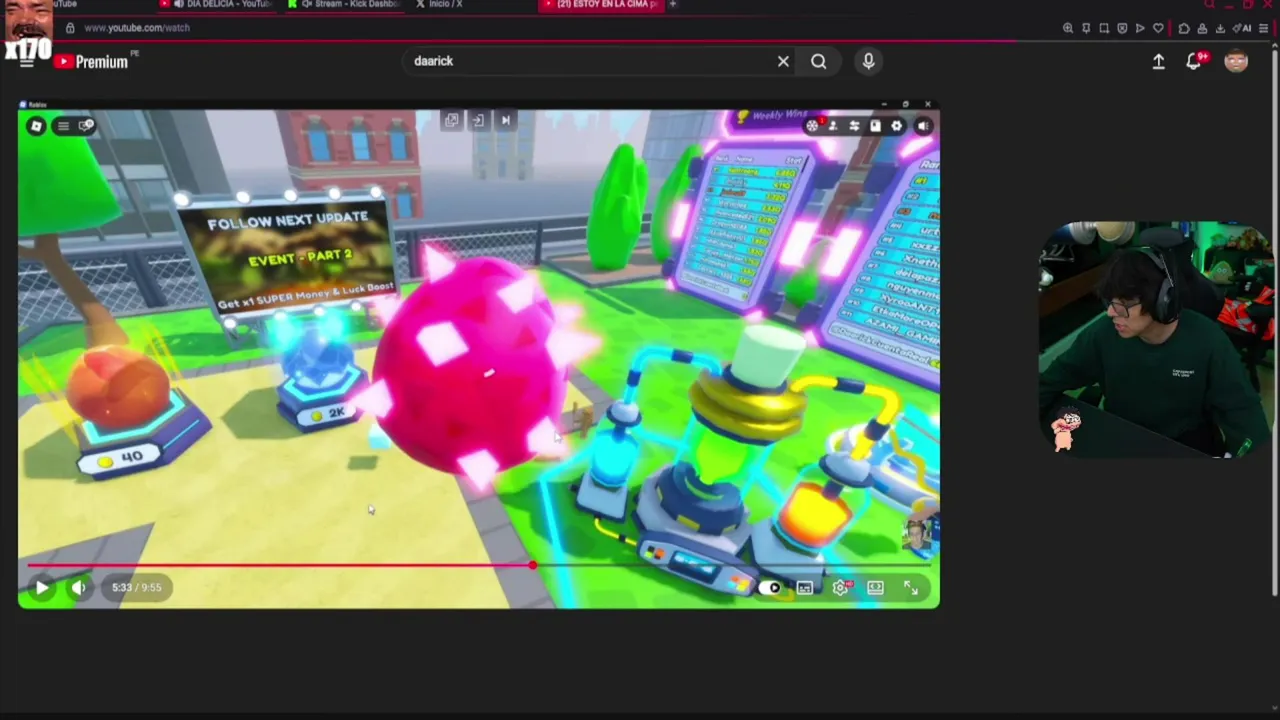
Task: Open the Roblox hamburger list icon
Action: 63,126
